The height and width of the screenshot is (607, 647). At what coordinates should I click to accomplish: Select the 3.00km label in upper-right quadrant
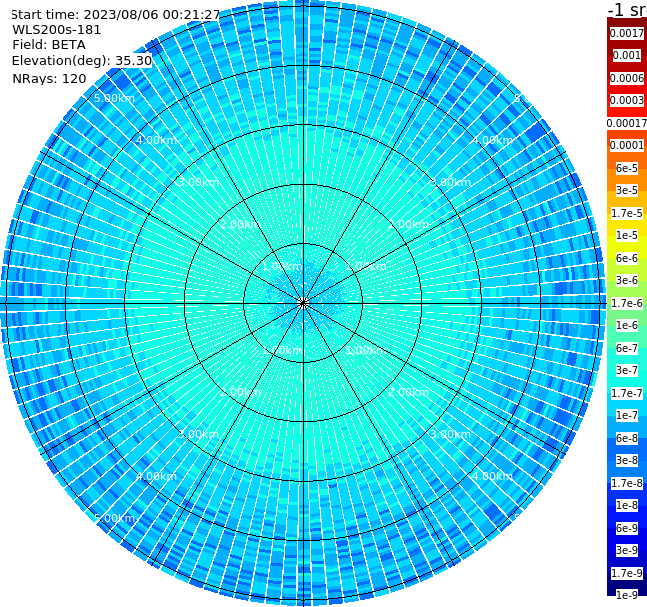pos(450,182)
